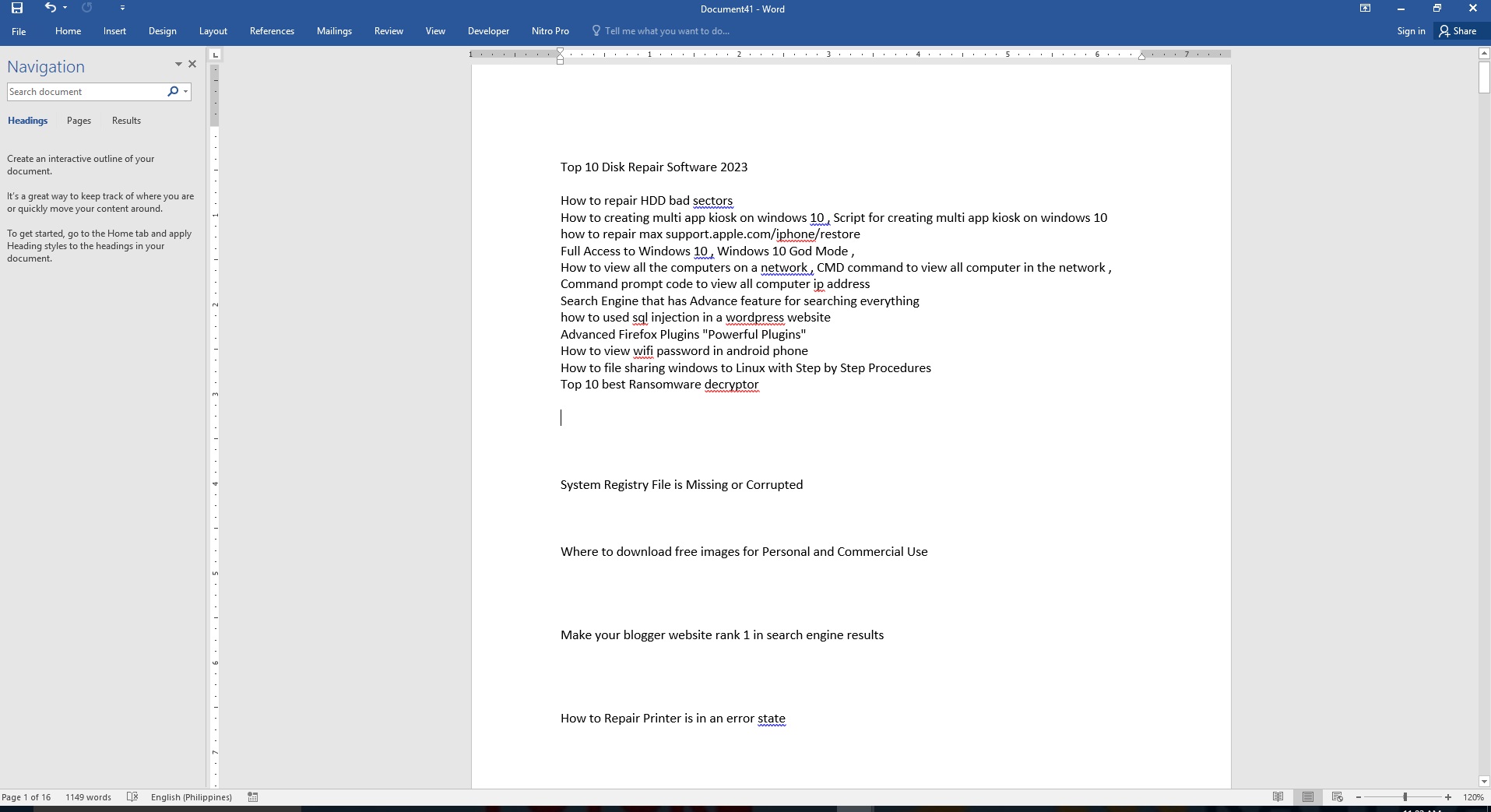
Task: Click the zoom in plus button
Action: [x=1448, y=797]
